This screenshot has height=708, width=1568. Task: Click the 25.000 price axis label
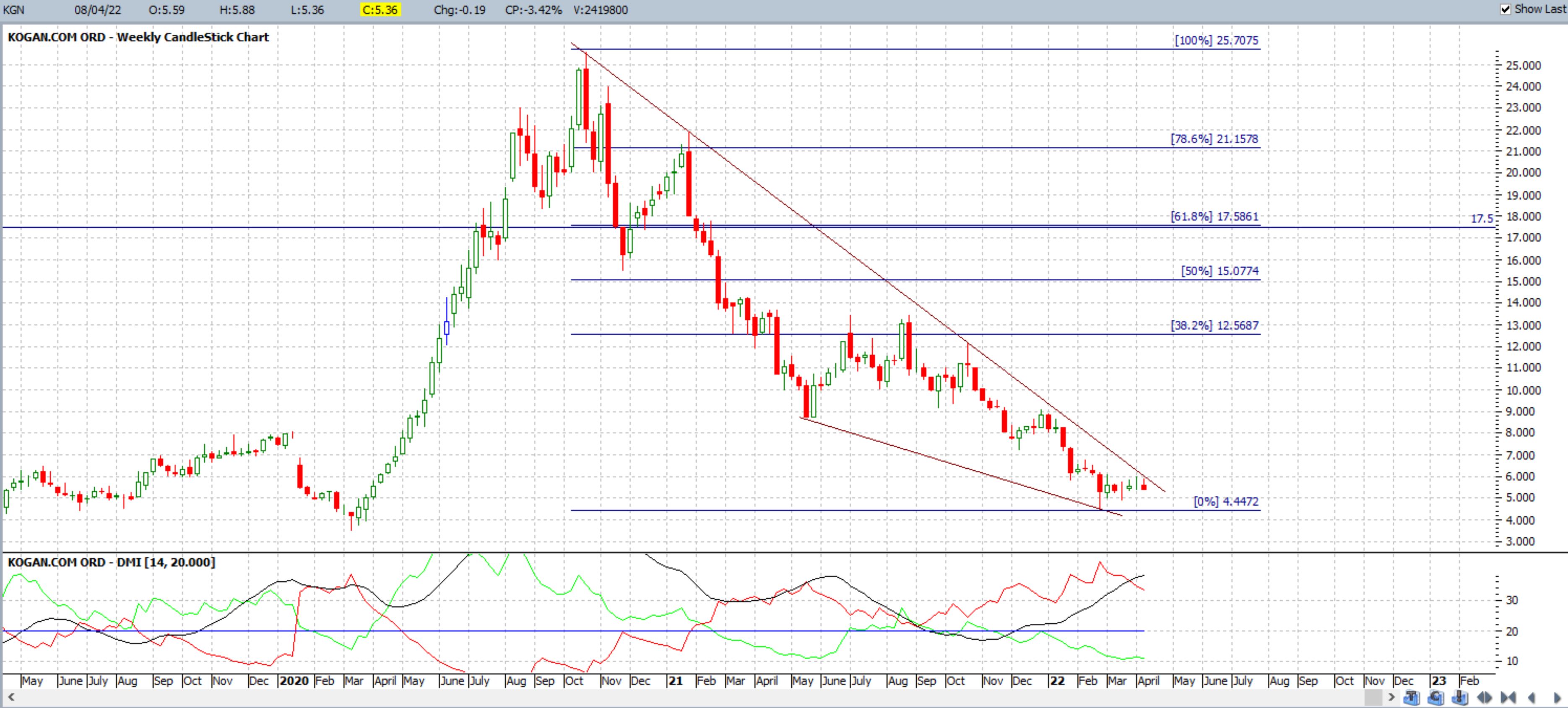click(x=1524, y=65)
